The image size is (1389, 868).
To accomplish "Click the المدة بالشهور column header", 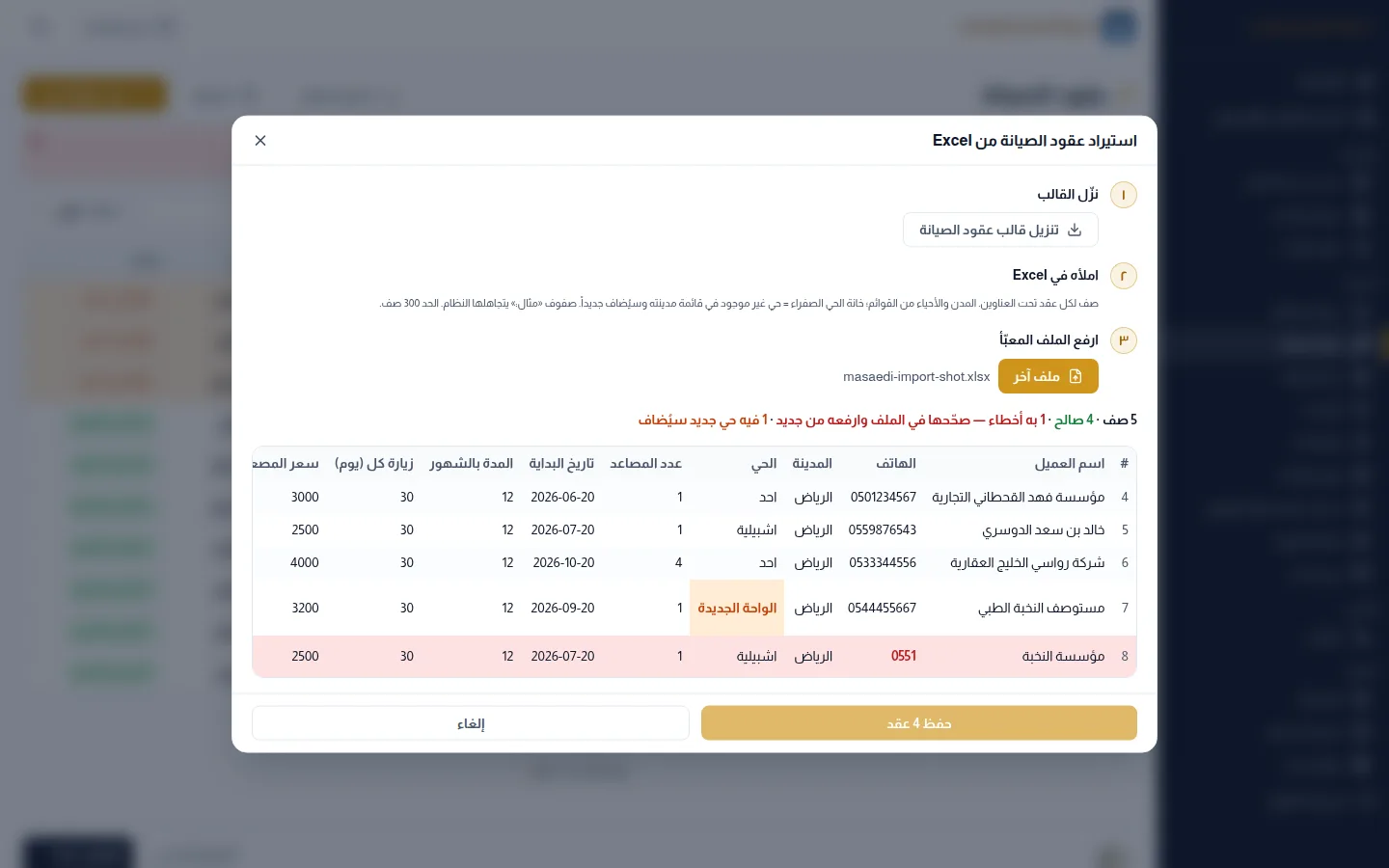I will 472,464.
